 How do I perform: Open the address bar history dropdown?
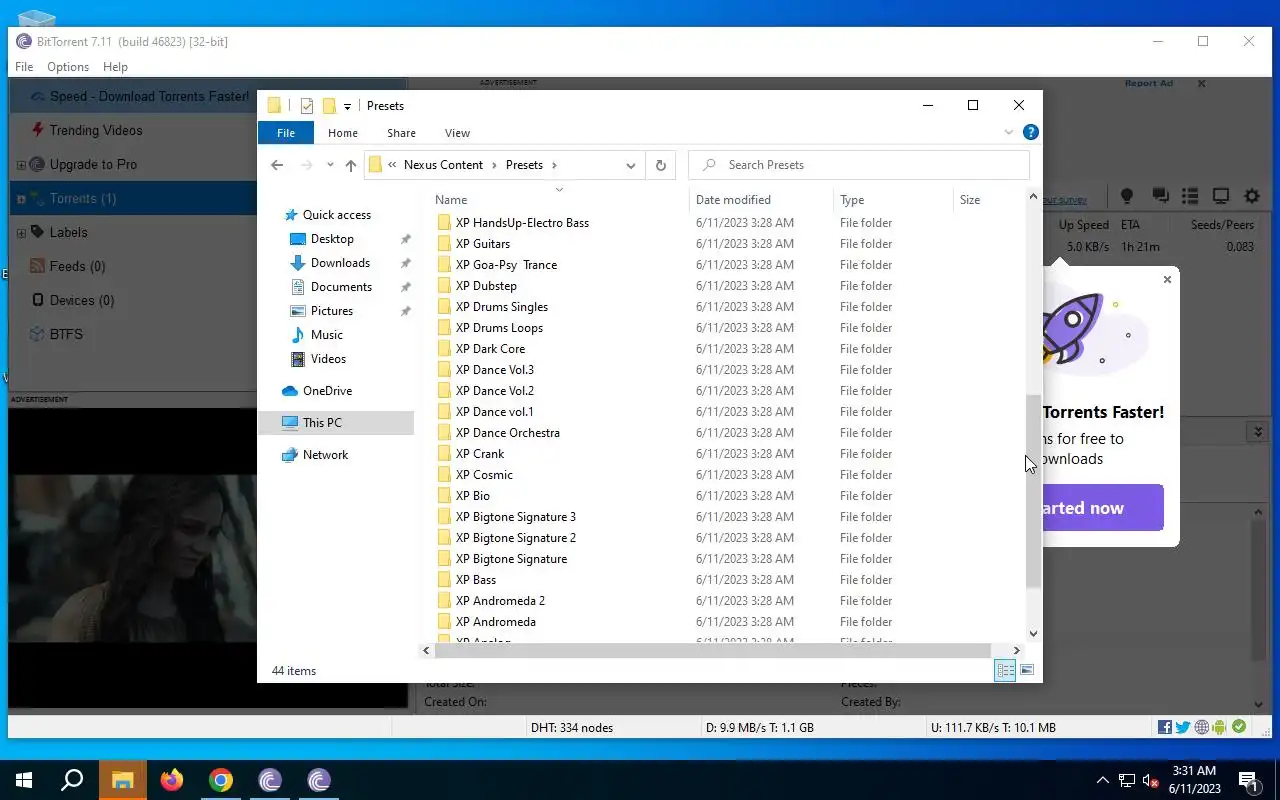pos(631,165)
